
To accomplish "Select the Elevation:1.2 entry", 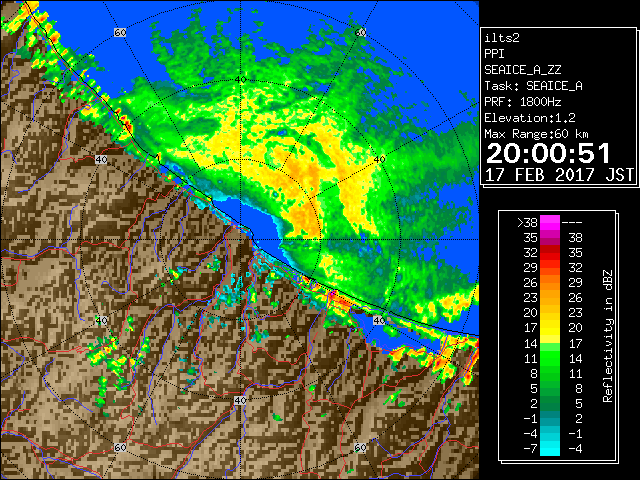I will (530, 118).
